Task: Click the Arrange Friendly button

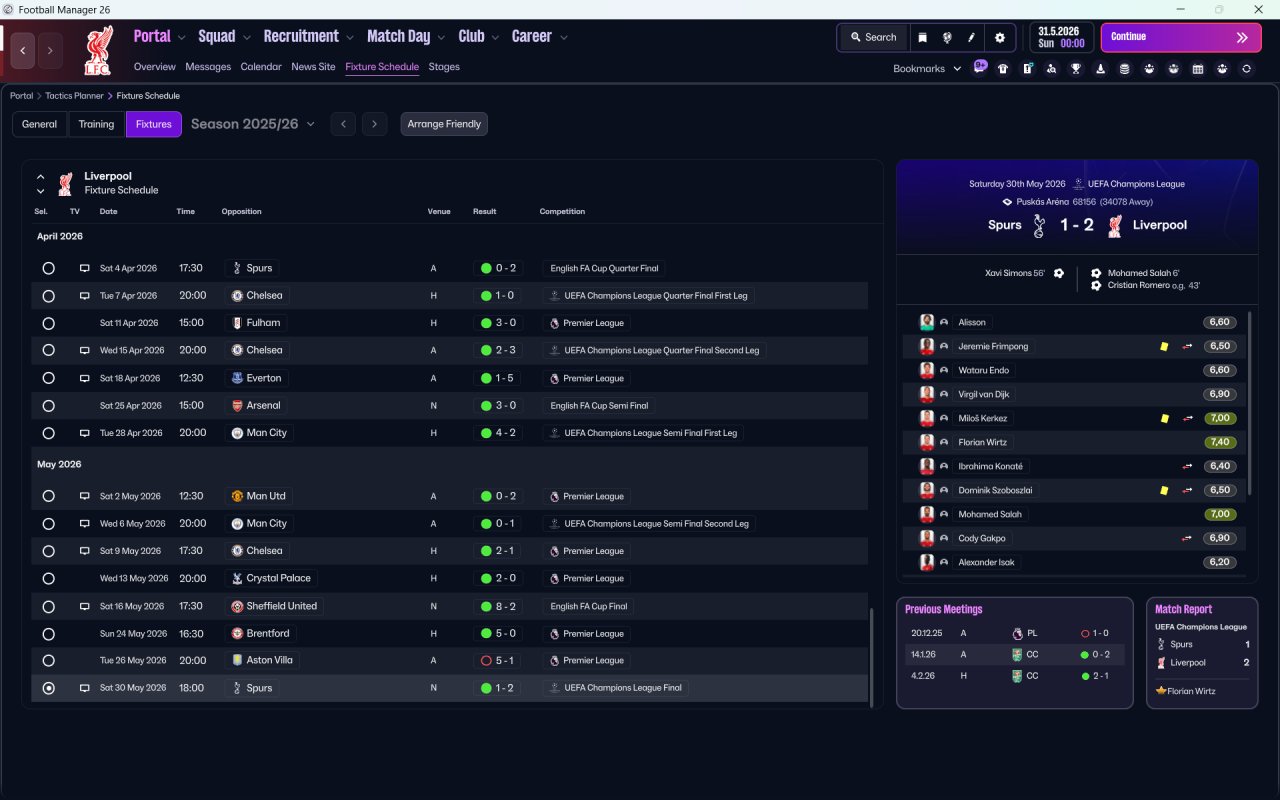Action: (x=444, y=124)
